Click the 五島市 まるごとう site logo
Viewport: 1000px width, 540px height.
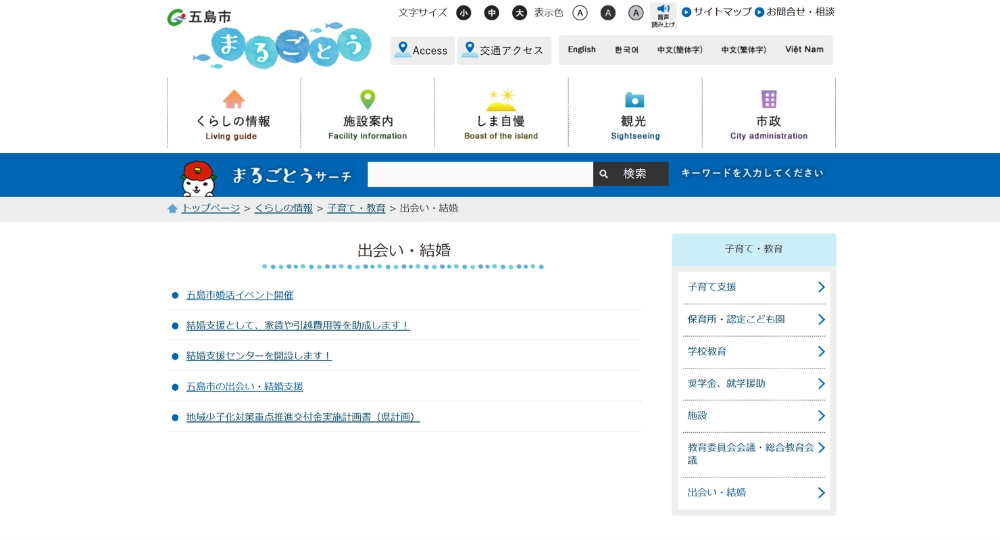tap(269, 38)
